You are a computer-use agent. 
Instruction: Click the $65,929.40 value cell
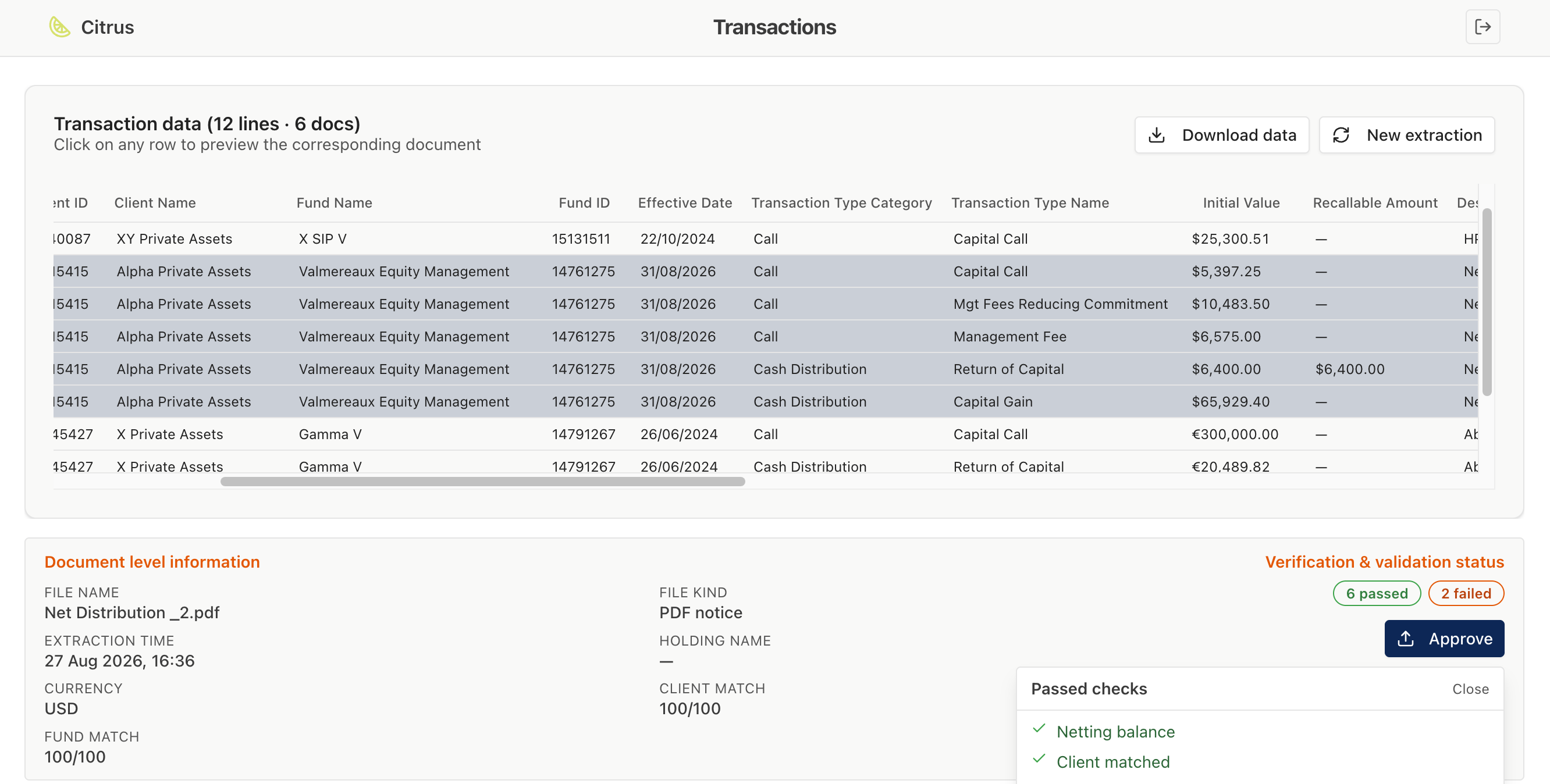pos(1230,401)
